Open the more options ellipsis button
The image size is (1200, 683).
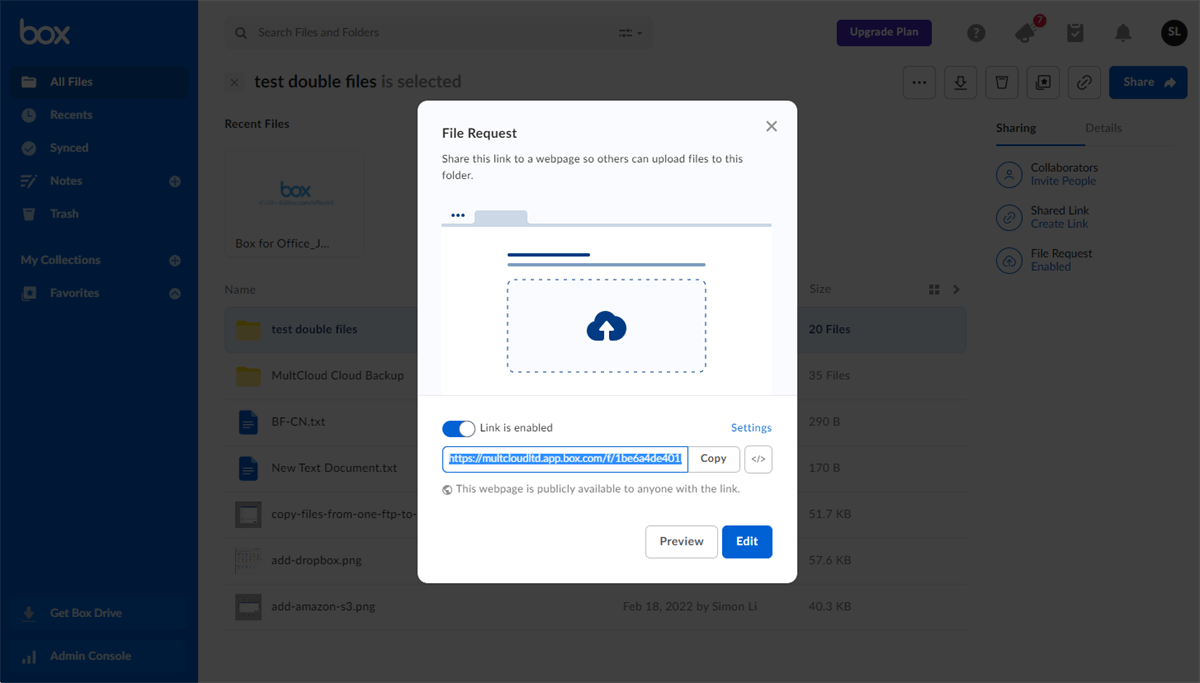coord(919,82)
